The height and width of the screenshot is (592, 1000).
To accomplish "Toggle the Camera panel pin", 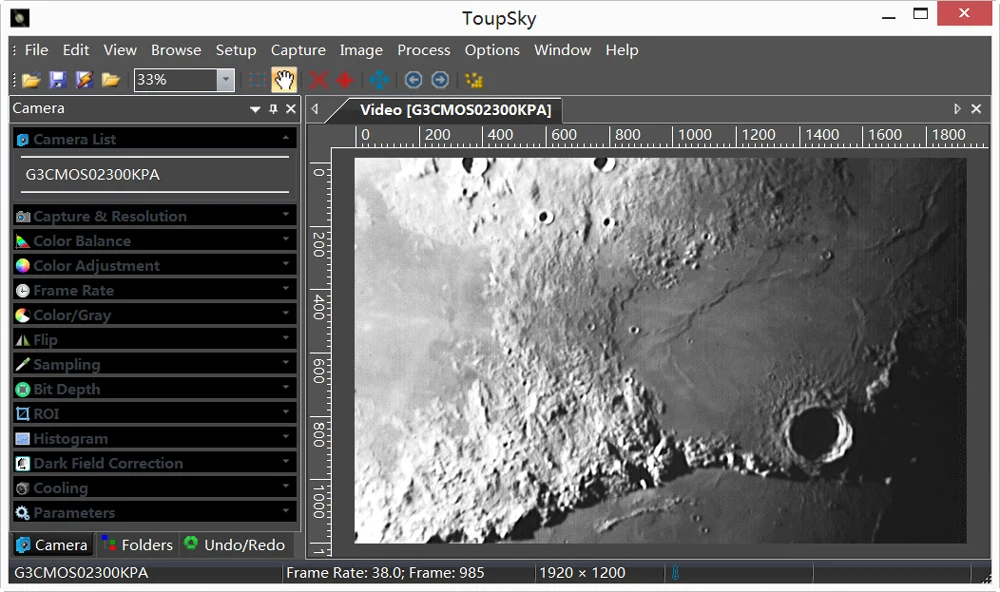I will point(273,109).
